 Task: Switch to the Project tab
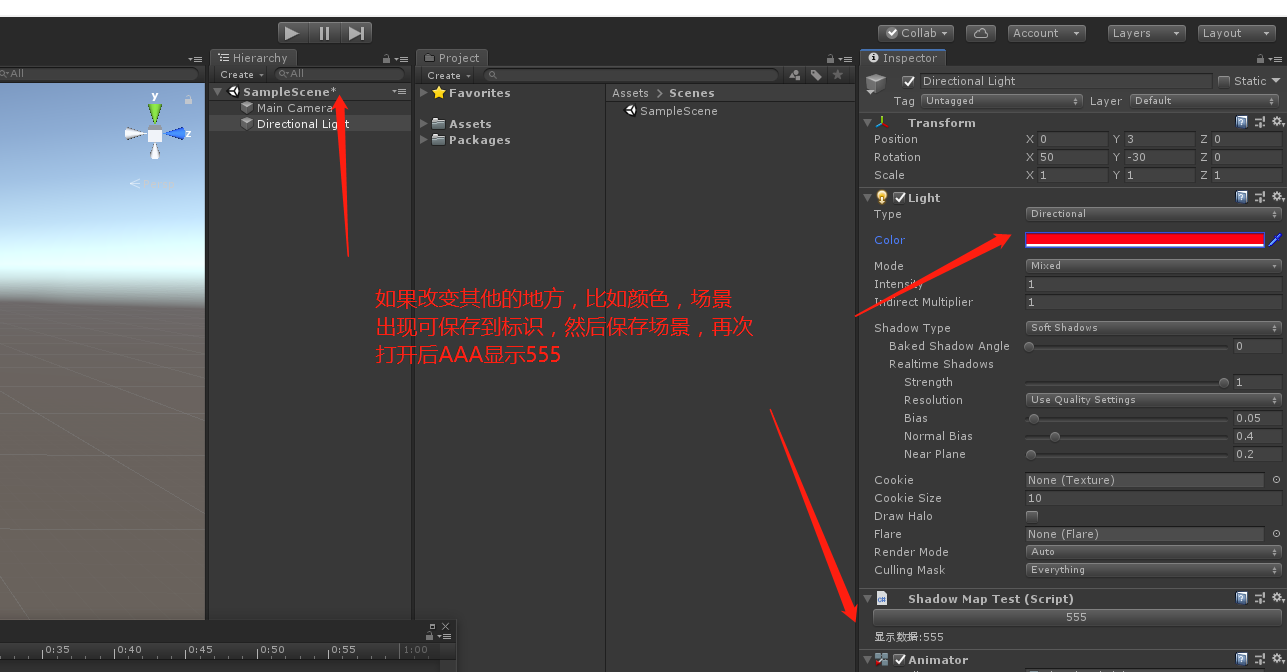tap(451, 57)
